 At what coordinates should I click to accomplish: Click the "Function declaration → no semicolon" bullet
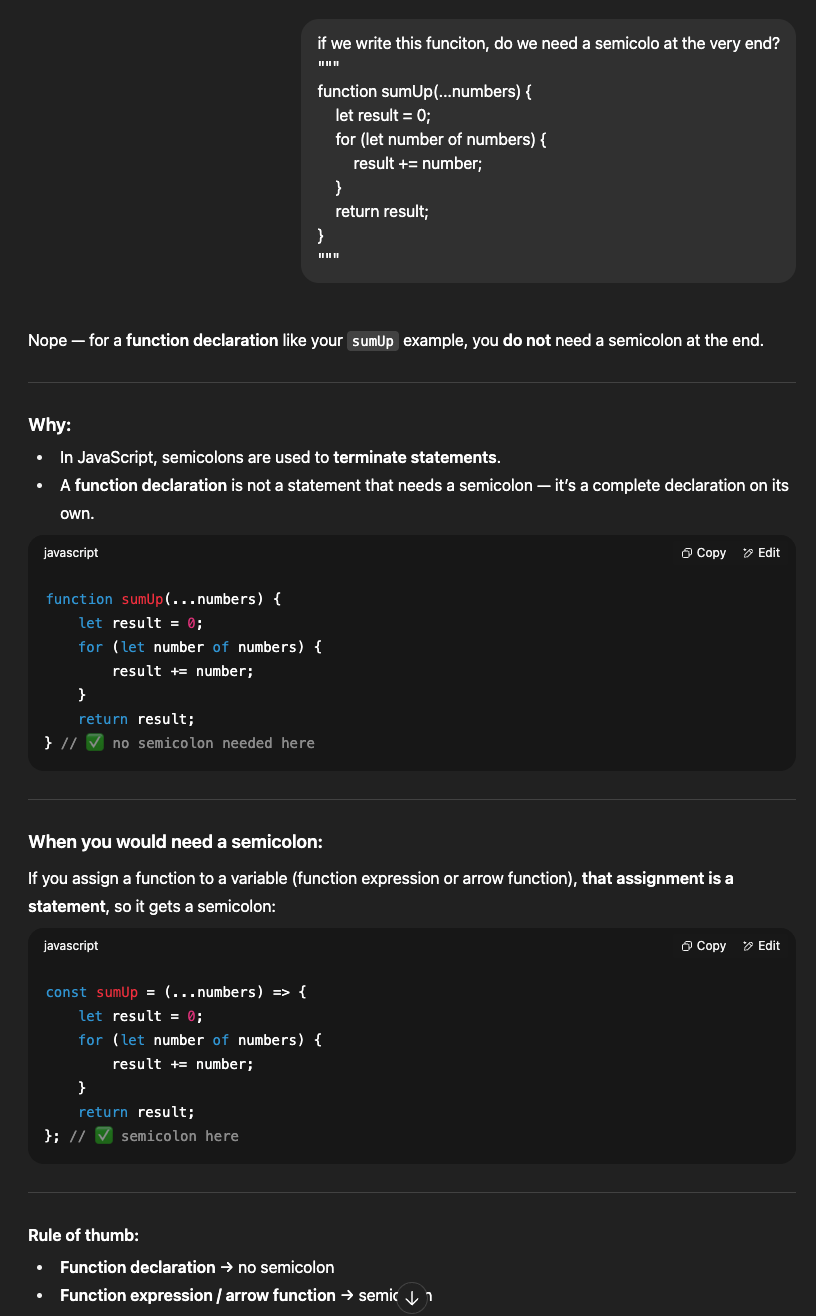[197, 1267]
